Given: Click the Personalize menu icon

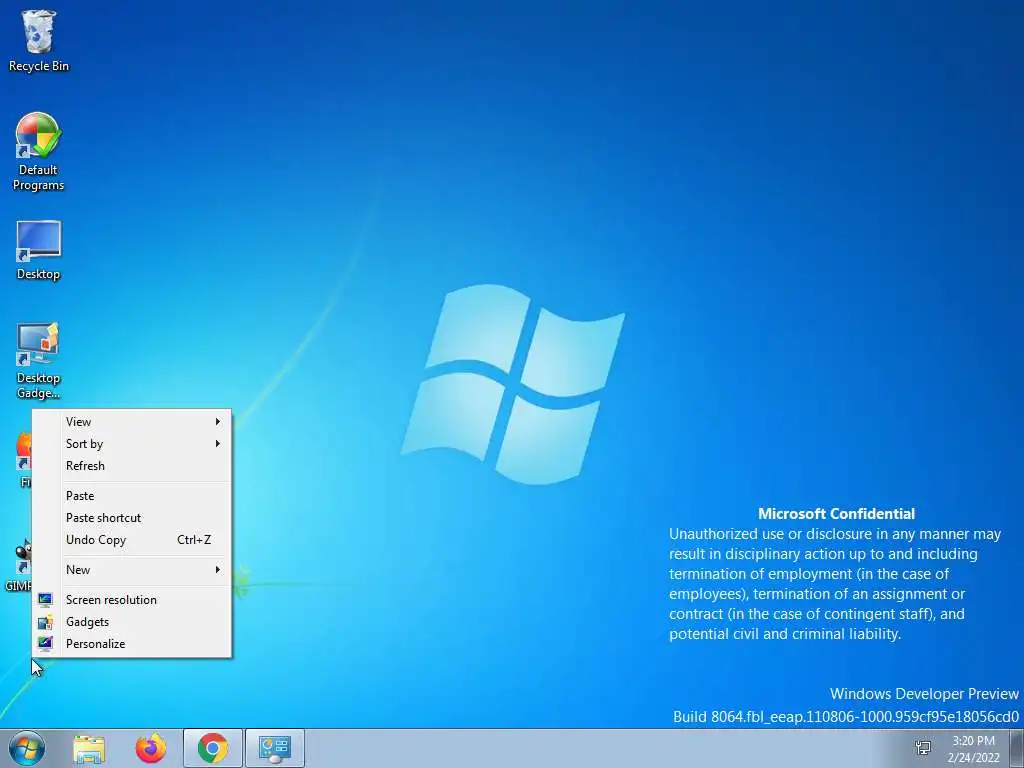Looking at the screenshot, I should coord(45,643).
